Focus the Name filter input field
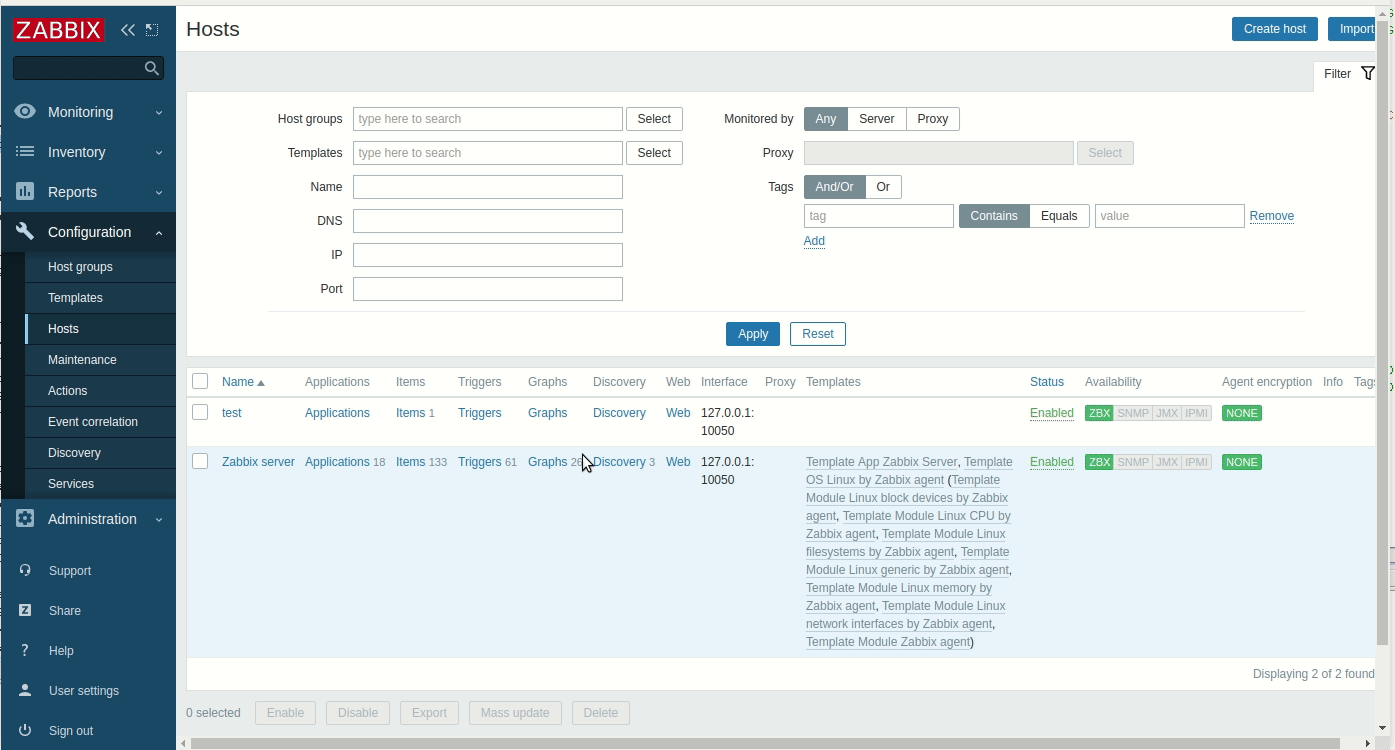Viewport: 1395px width, 750px height. pos(488,187)
